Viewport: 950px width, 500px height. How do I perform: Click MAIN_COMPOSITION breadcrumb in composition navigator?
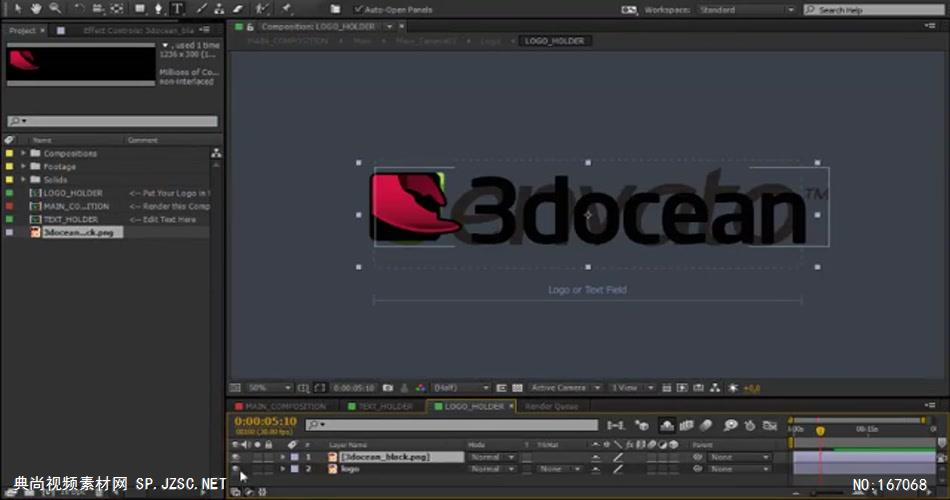287,41
